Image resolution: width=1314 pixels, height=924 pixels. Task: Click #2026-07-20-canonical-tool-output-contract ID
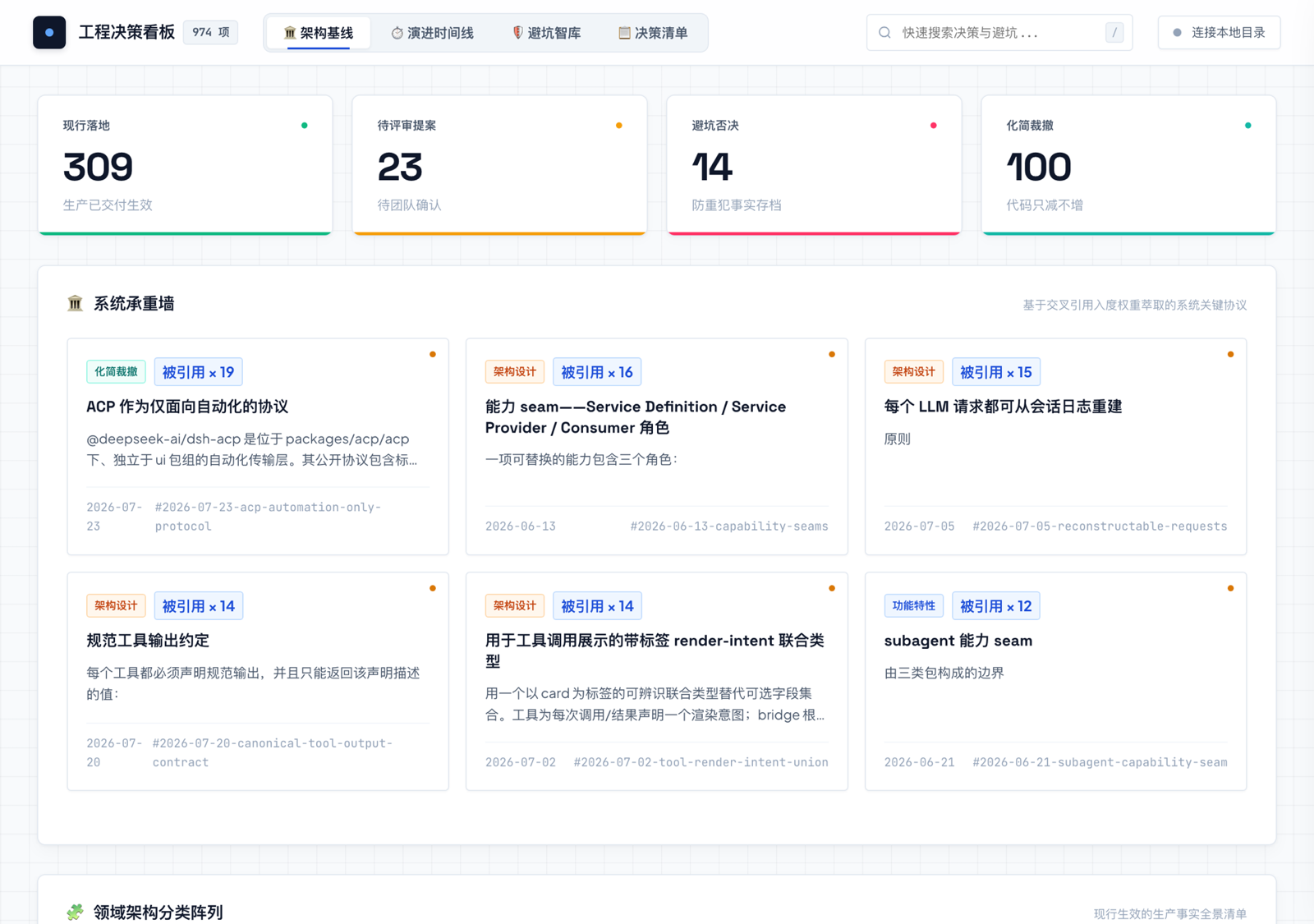273,752
